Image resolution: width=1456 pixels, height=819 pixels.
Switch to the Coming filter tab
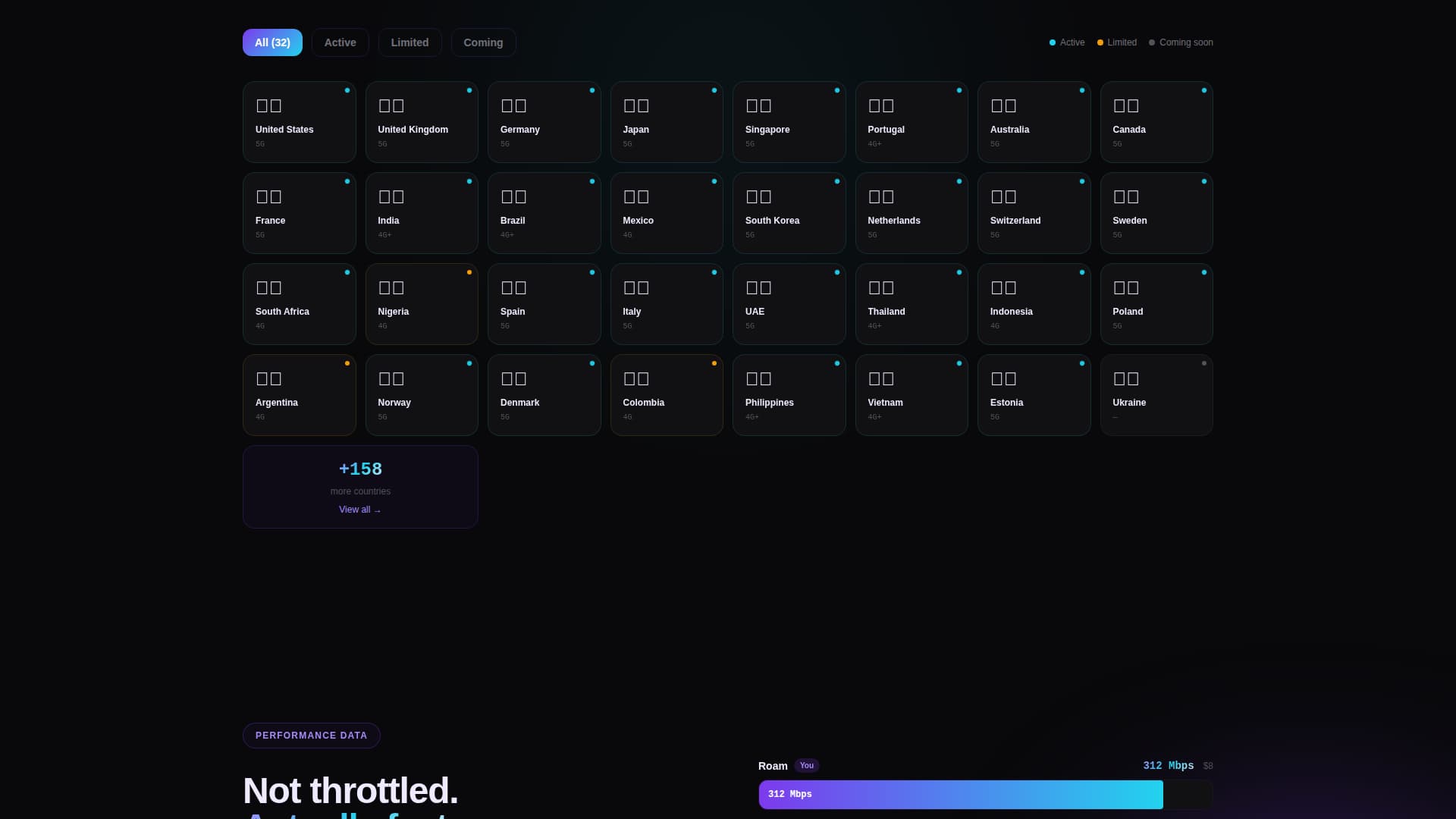click(483, 42)
